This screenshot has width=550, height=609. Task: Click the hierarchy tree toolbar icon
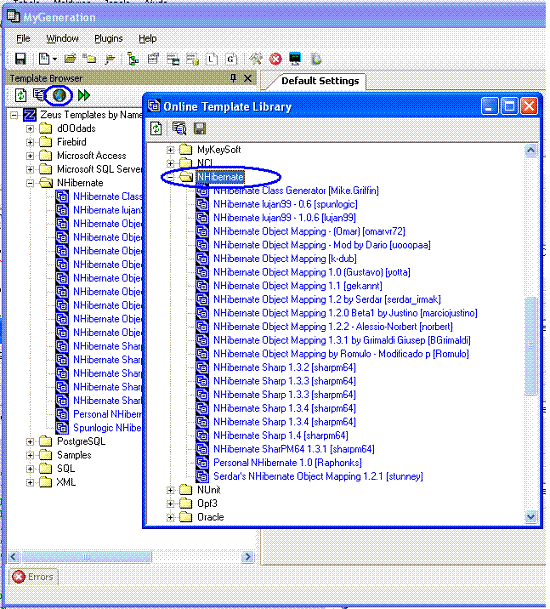[x=133, y=59]
